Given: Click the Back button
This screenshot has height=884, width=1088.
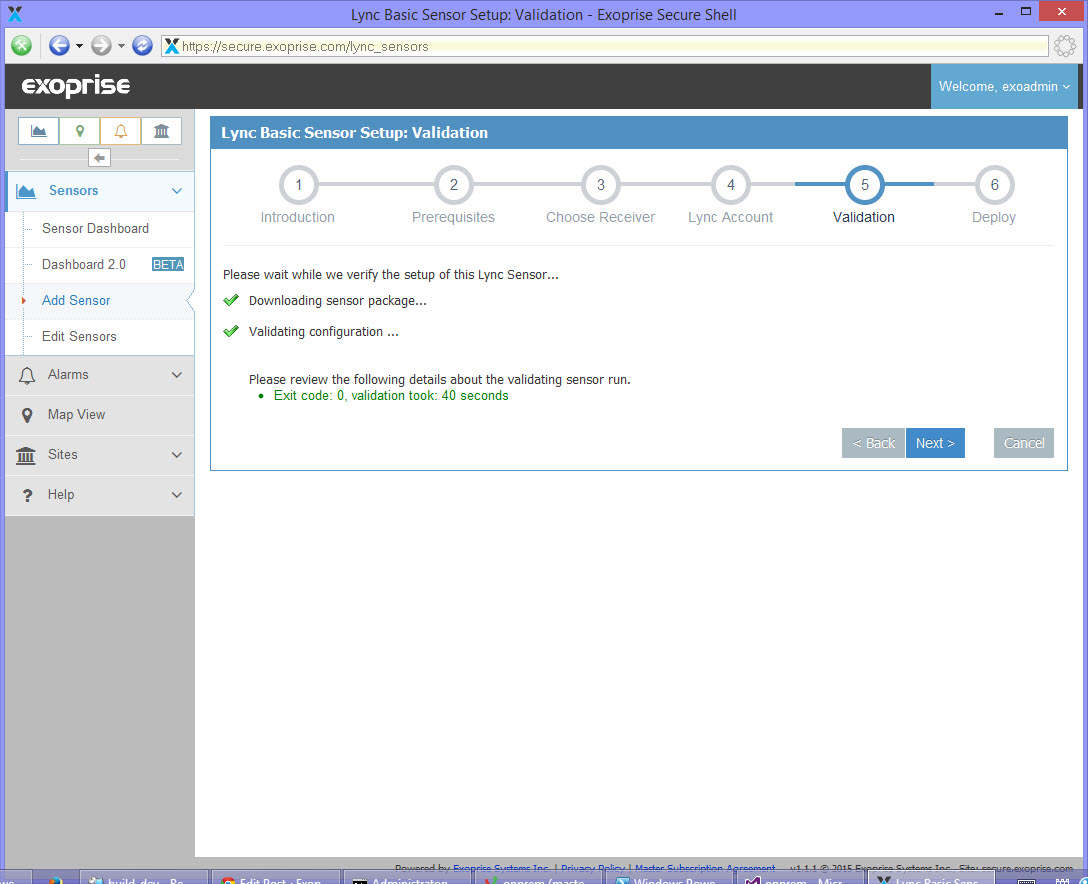Looking at the screenshot, I should coord(873,443).
